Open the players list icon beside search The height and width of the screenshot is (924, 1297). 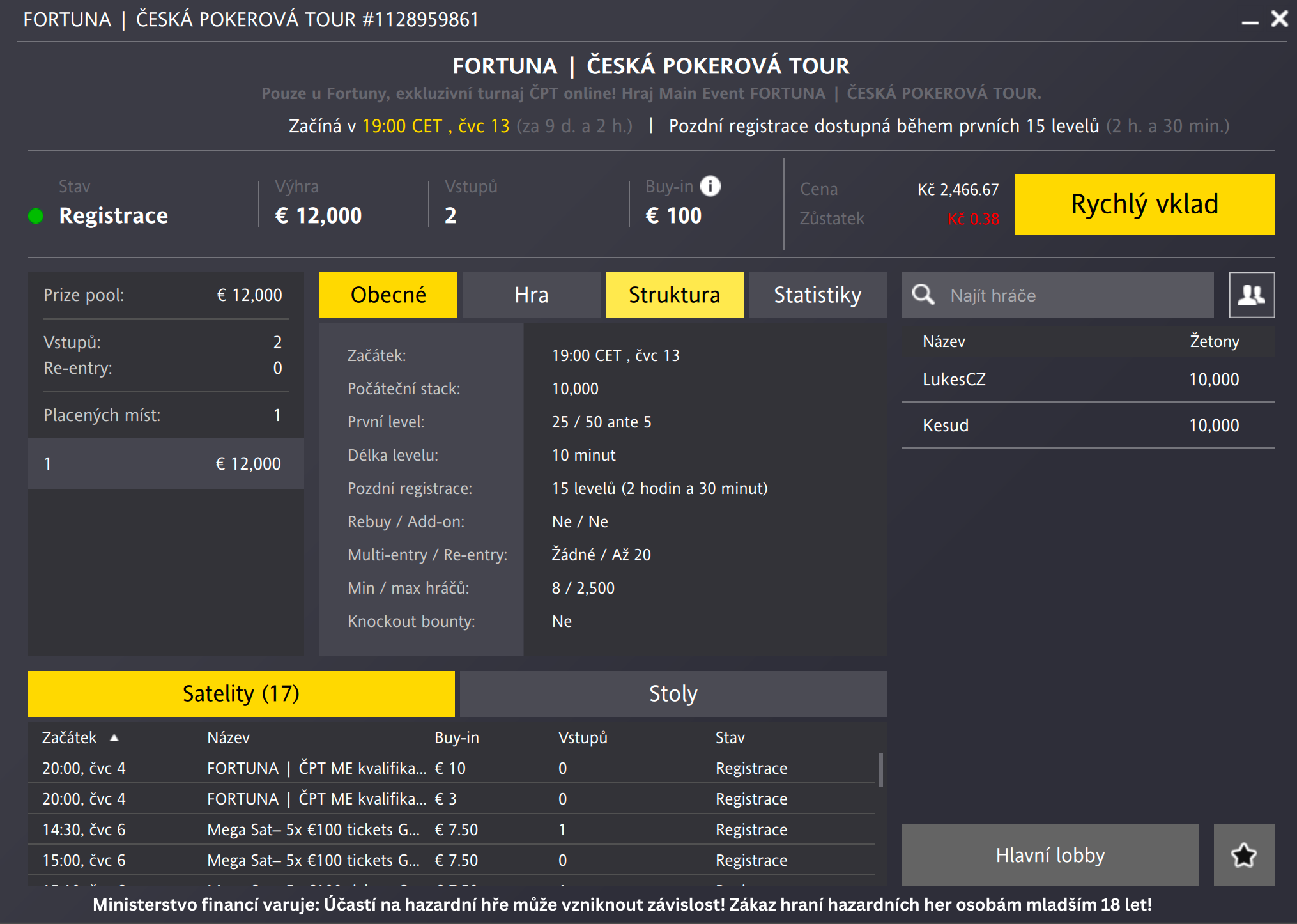(1251, 295)
